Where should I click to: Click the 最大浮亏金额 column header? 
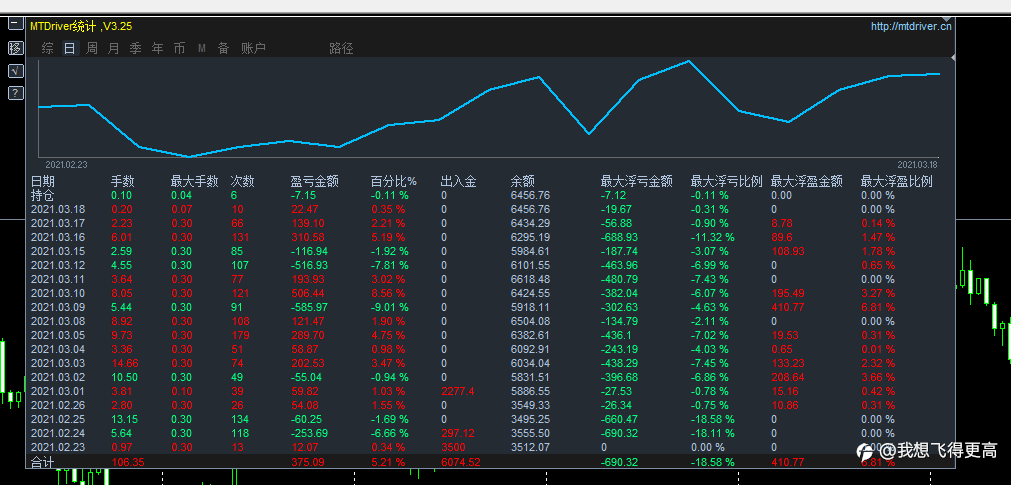[x=637, y=182]
